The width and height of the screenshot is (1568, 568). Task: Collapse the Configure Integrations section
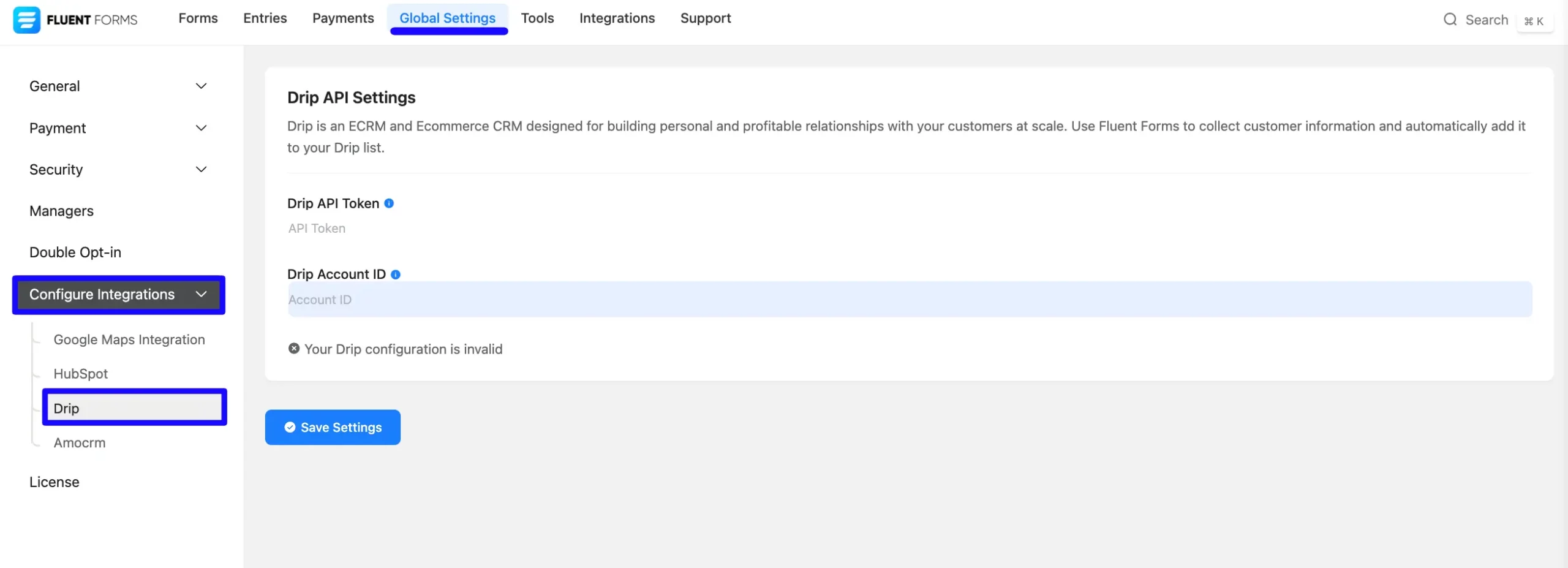point(118,295)
